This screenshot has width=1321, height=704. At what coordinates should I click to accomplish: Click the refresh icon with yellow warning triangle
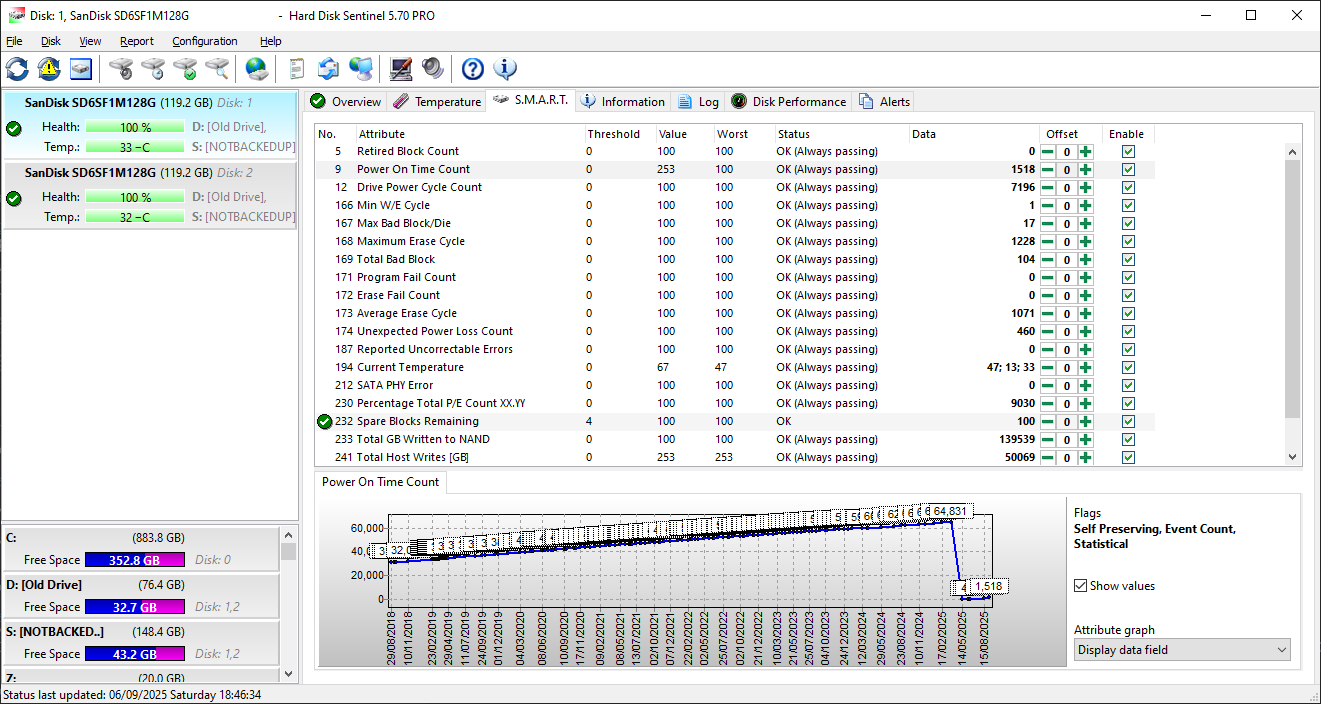click(x=49, y=69)
